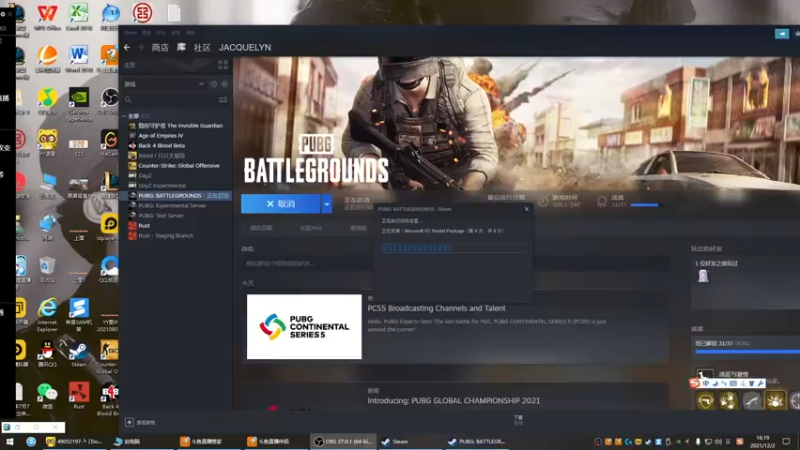Screen dimensions: 800x450
Task: Click the add game plus icon
Action: tap(129, 422)
